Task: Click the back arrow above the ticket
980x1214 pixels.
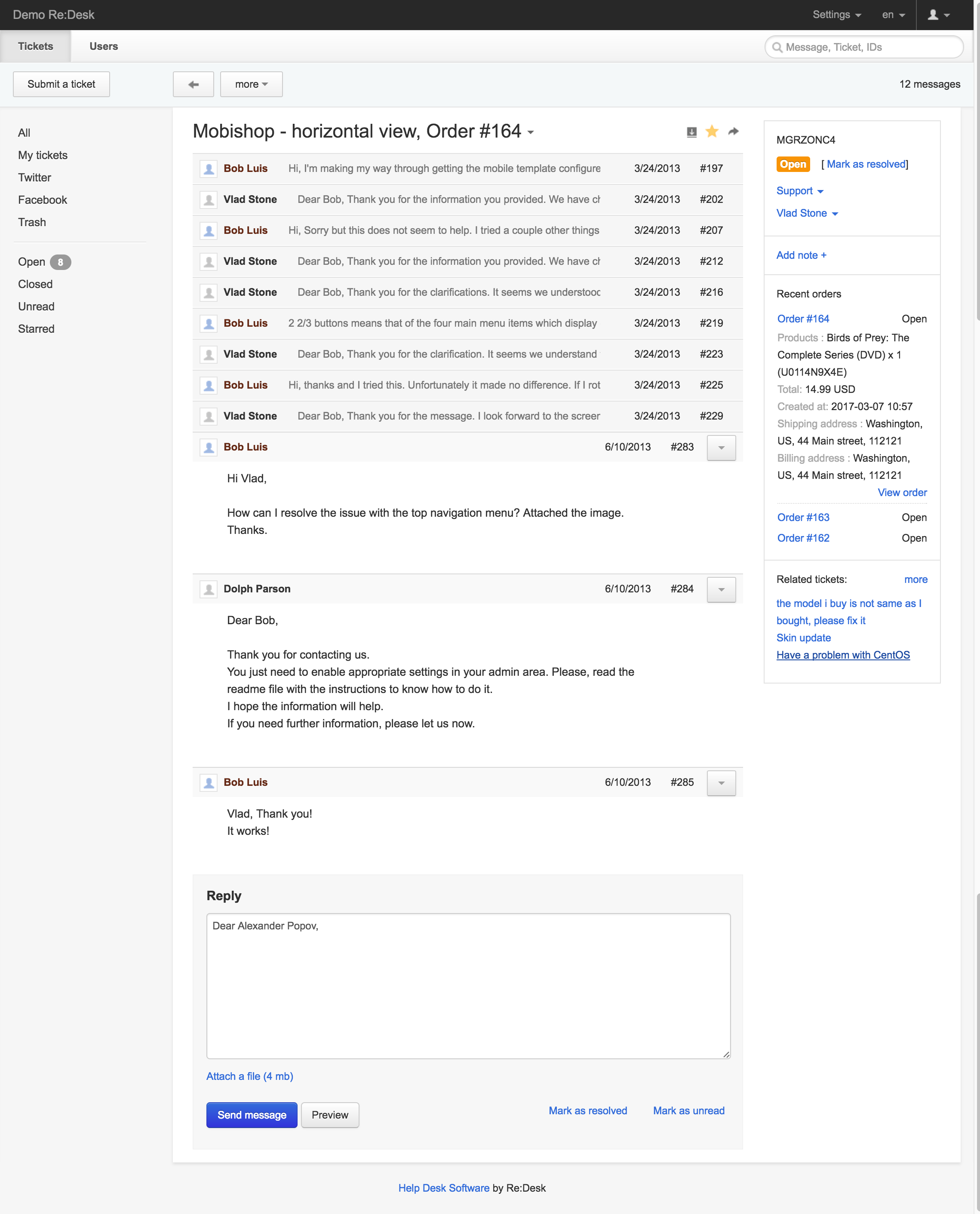Action: click(x=193, y=83)
